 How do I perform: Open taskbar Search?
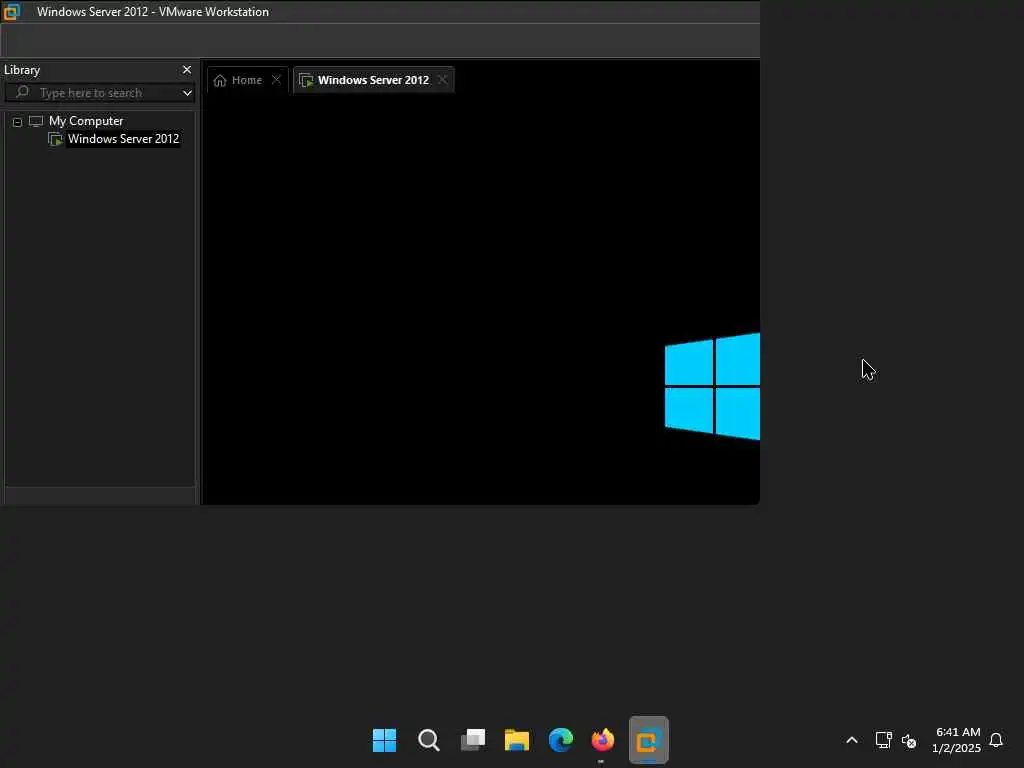coord(429,740)
